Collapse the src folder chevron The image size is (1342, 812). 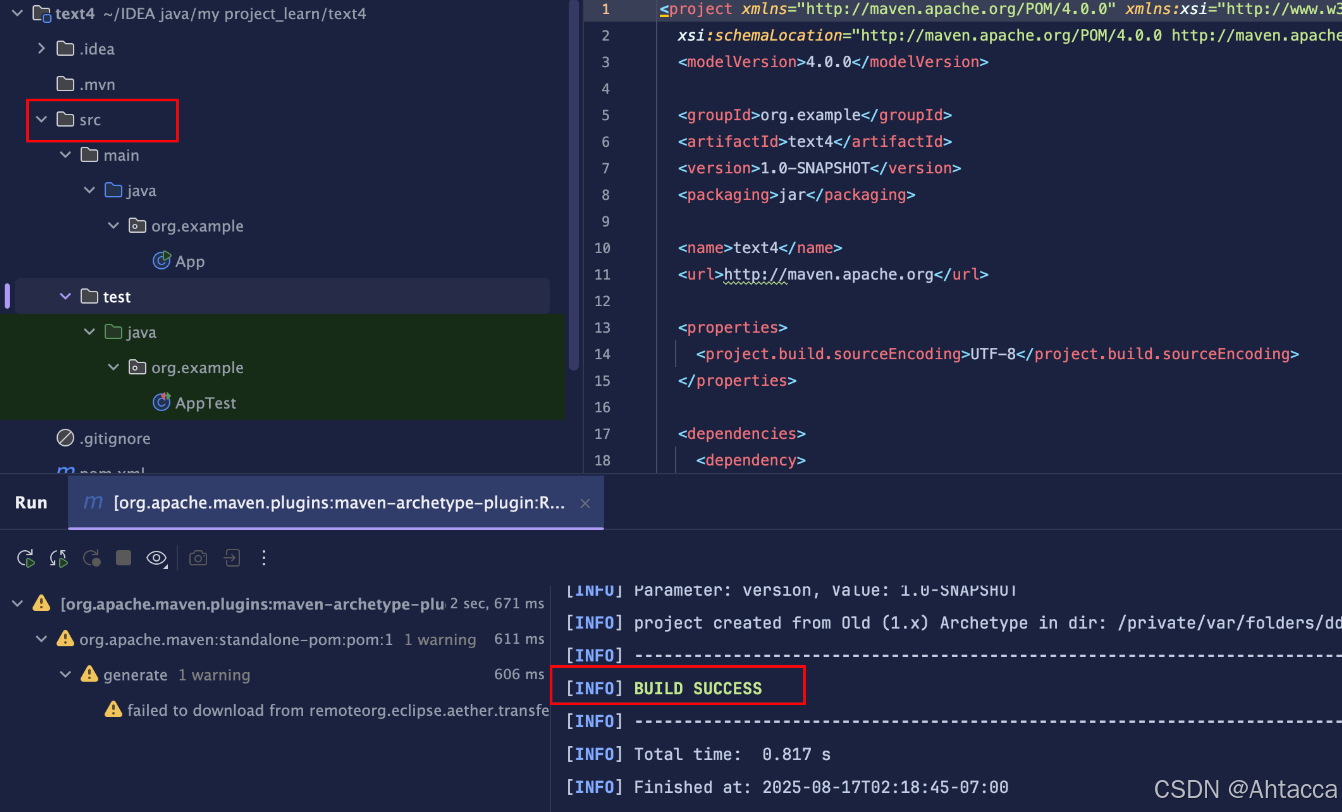pyautogui.click(x=41, y=119)
